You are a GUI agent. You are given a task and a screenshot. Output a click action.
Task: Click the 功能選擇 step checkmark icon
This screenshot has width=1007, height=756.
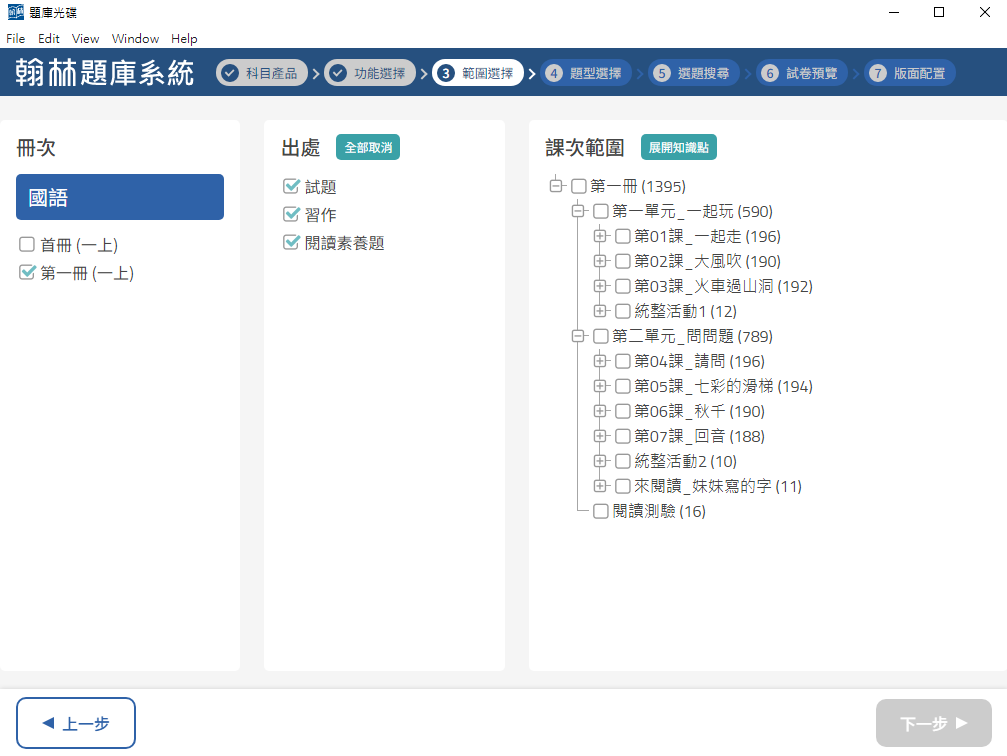coord(338,73)
